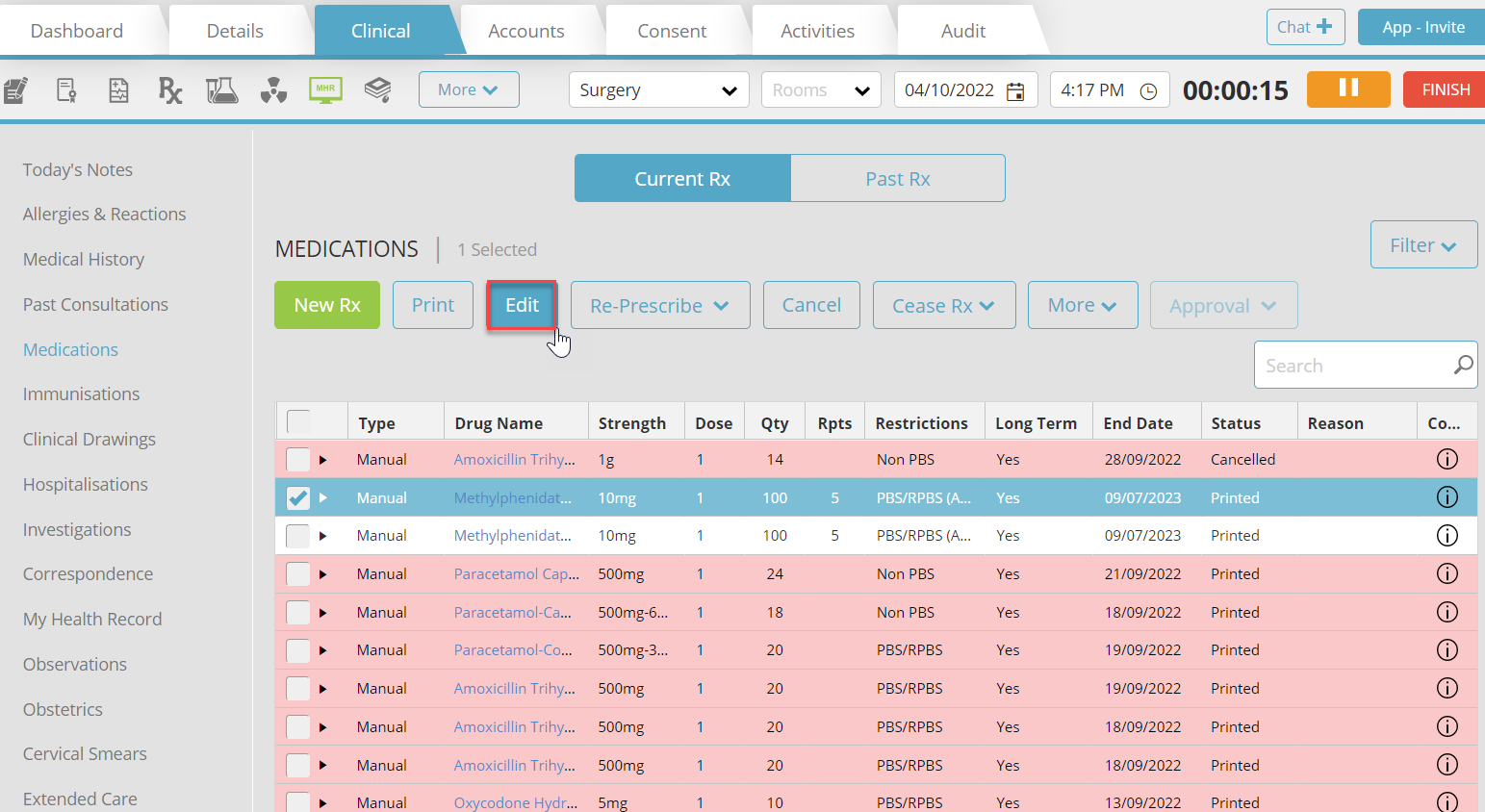The height and width of the screenshot is (812, 1485).
Task: Click the App - Invite button
Action: point(1422,27)
